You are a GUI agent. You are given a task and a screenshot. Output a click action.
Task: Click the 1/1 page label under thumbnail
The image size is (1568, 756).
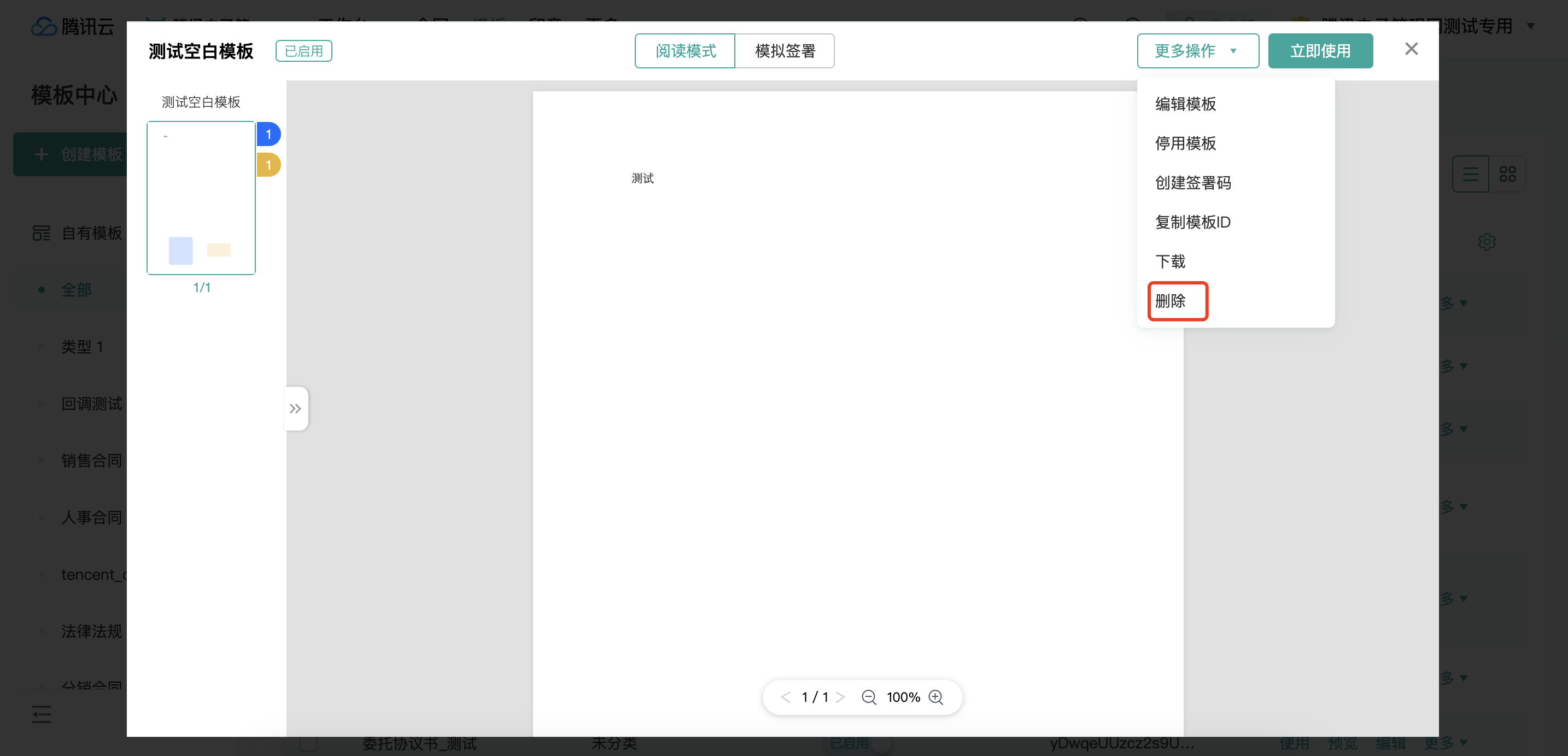[x=202, y=288]
